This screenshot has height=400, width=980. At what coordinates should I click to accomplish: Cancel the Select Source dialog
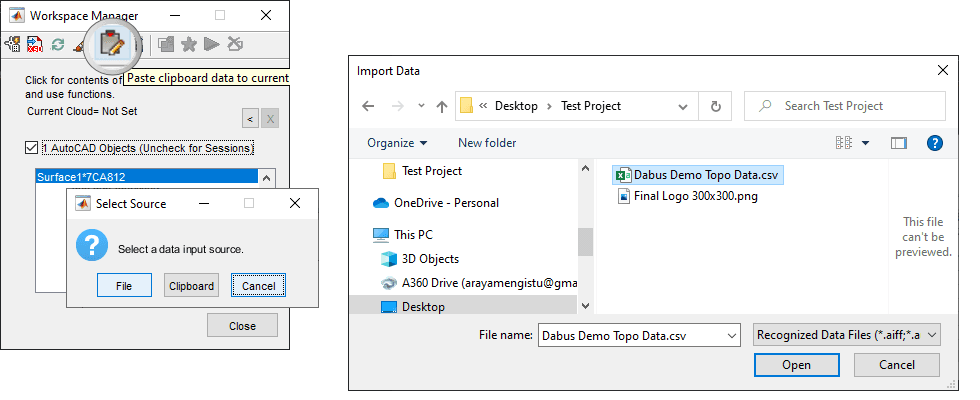pos(258,286)
